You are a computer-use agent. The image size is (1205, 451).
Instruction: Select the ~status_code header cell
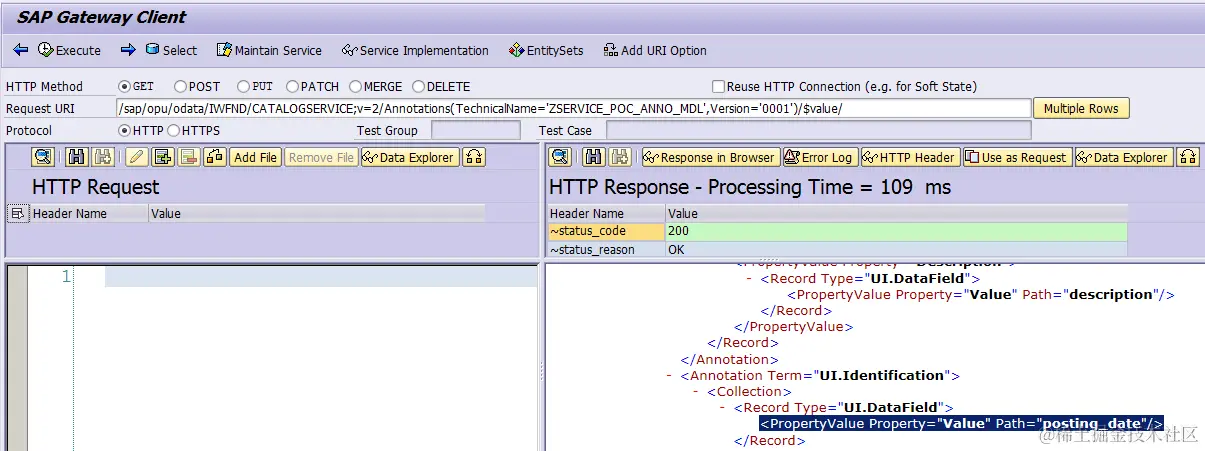pyautogui.click(x=606, y=231)
